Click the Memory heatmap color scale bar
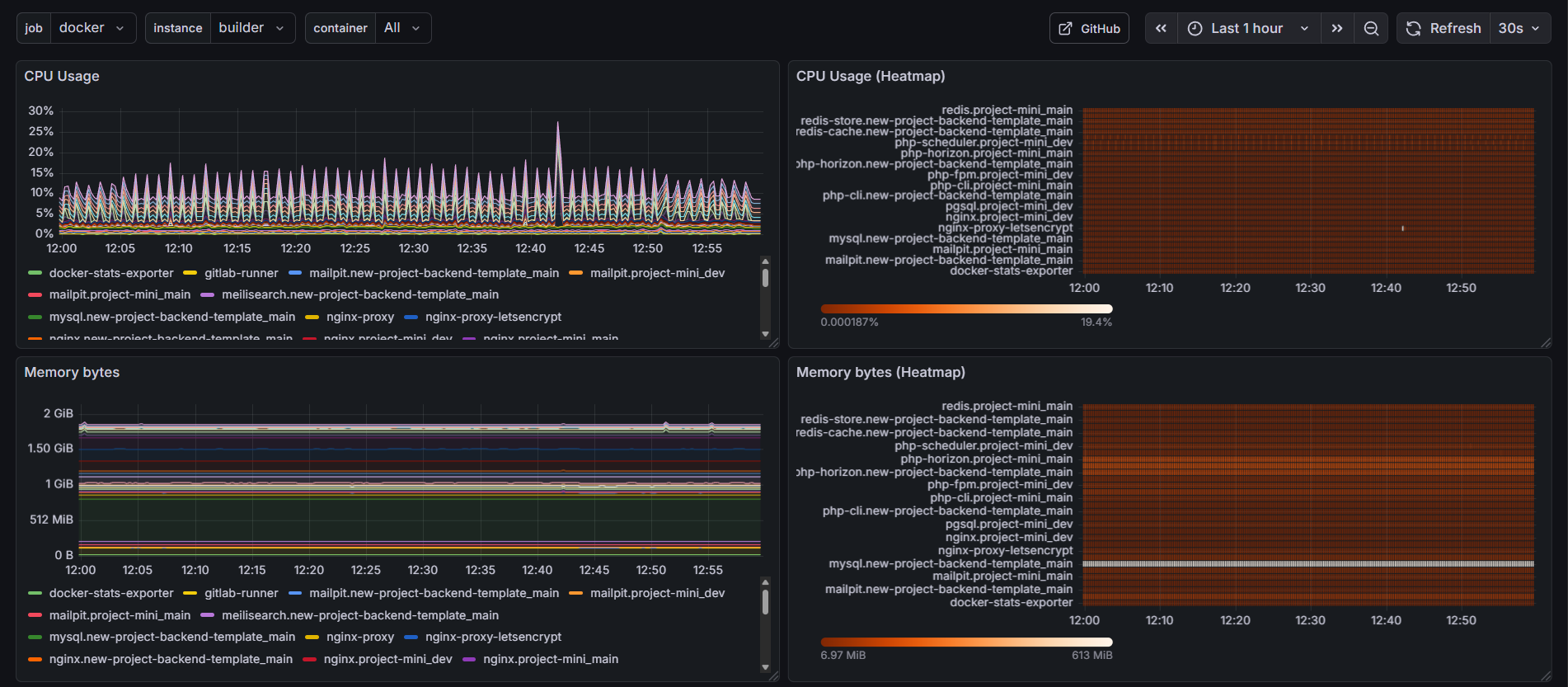 point(966,642)
